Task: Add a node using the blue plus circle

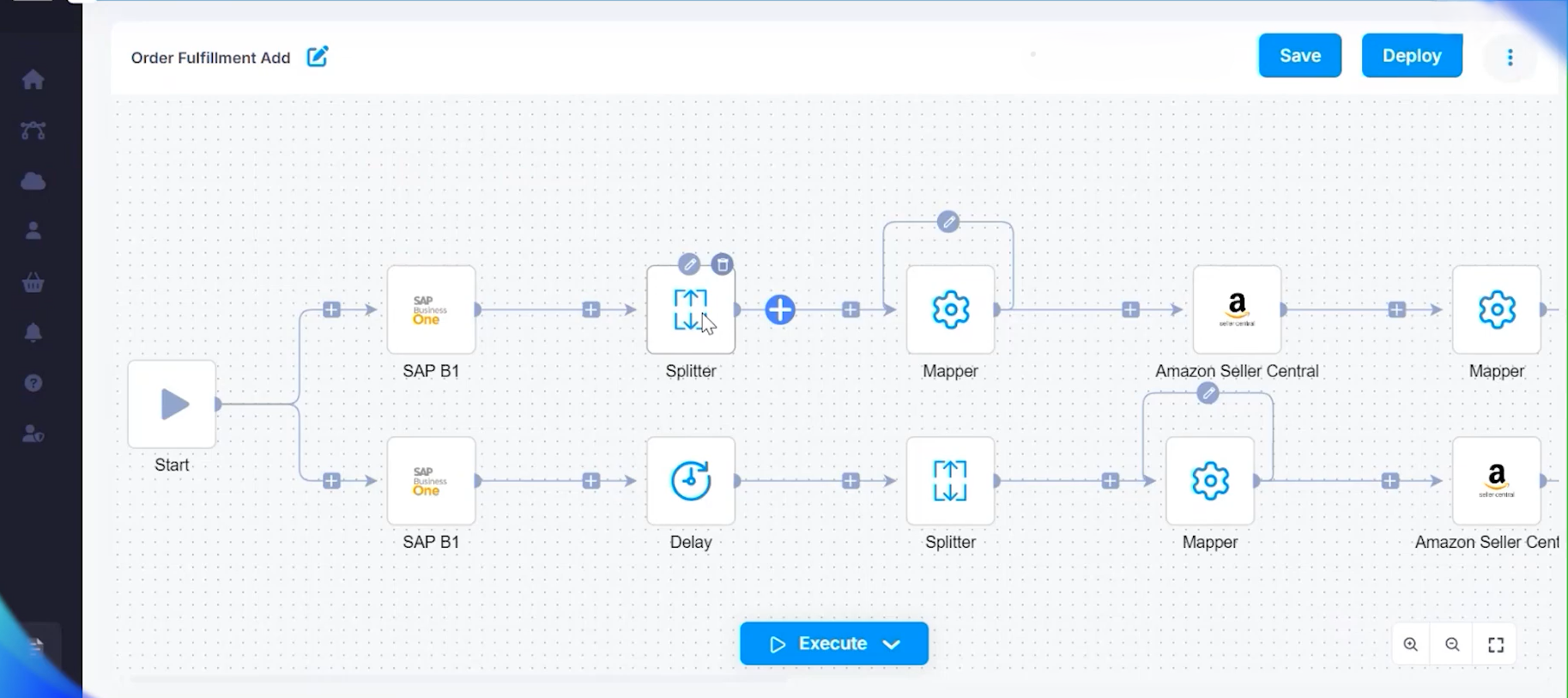Action: [x=779, y=310]
